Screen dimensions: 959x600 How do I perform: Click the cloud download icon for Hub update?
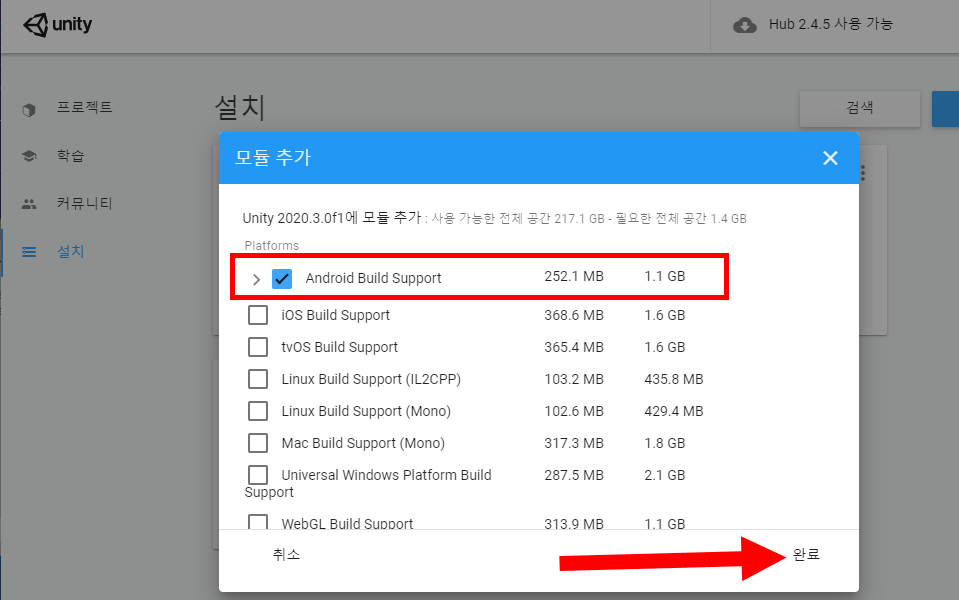click(x=744, y=25)
